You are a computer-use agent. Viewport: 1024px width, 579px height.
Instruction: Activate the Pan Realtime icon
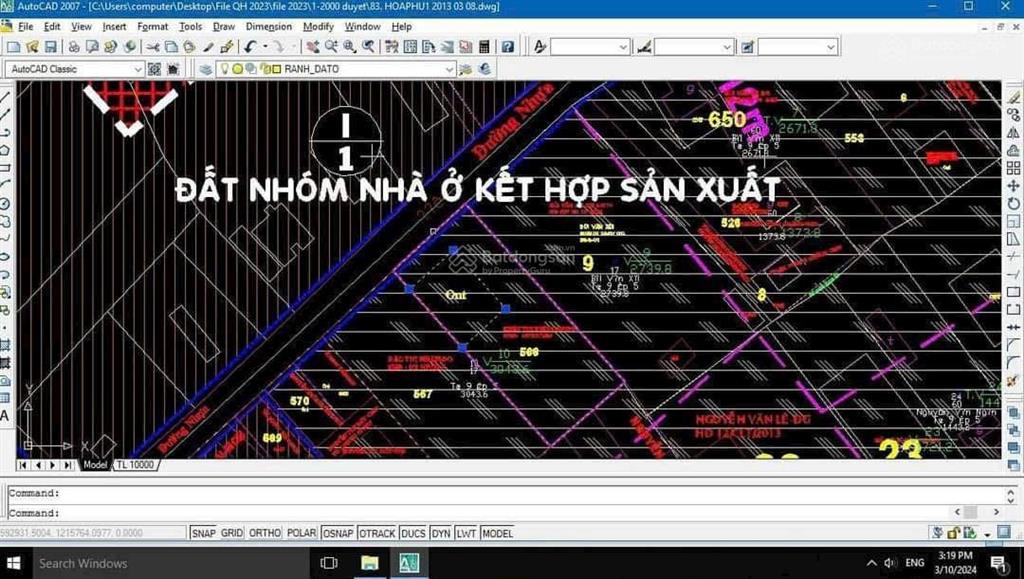[313, 47]
